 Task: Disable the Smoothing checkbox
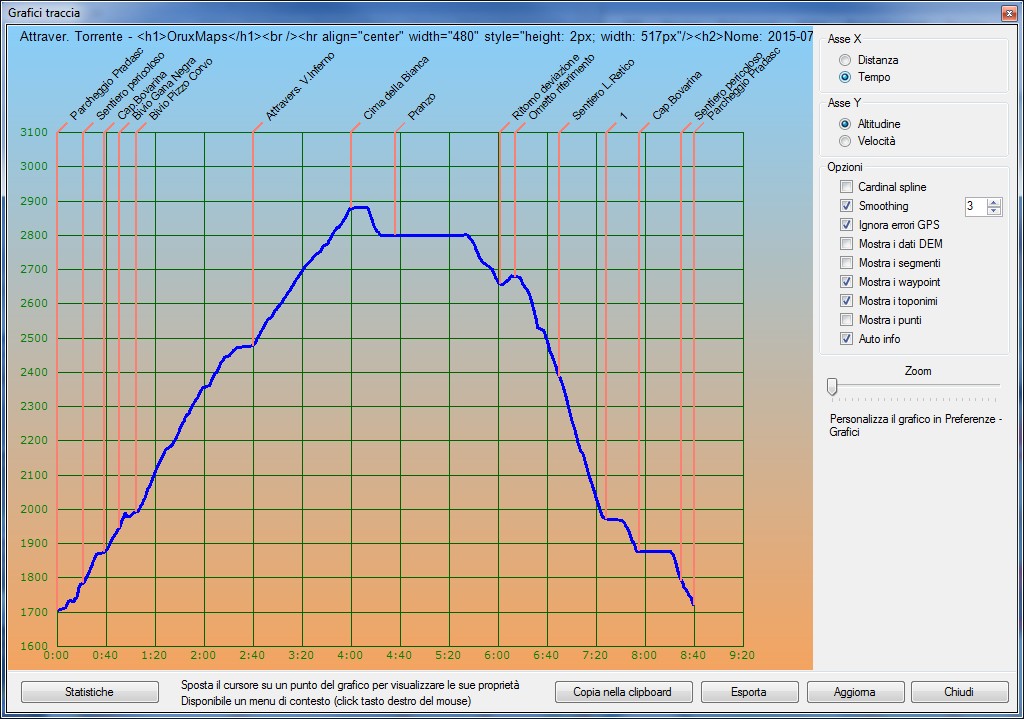pos(847,206)
